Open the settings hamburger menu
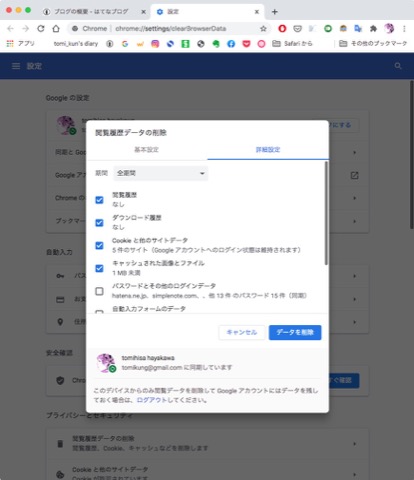Viewport: 414px width, 480px height. [16, 66]
